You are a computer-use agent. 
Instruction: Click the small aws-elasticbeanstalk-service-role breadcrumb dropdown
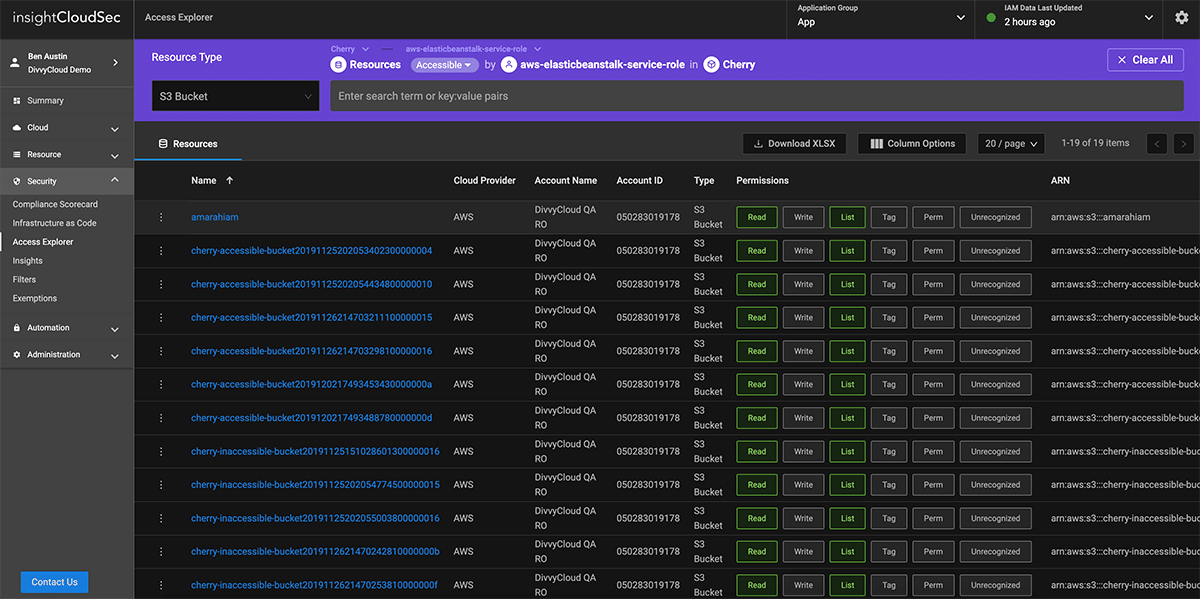(473, 48)
